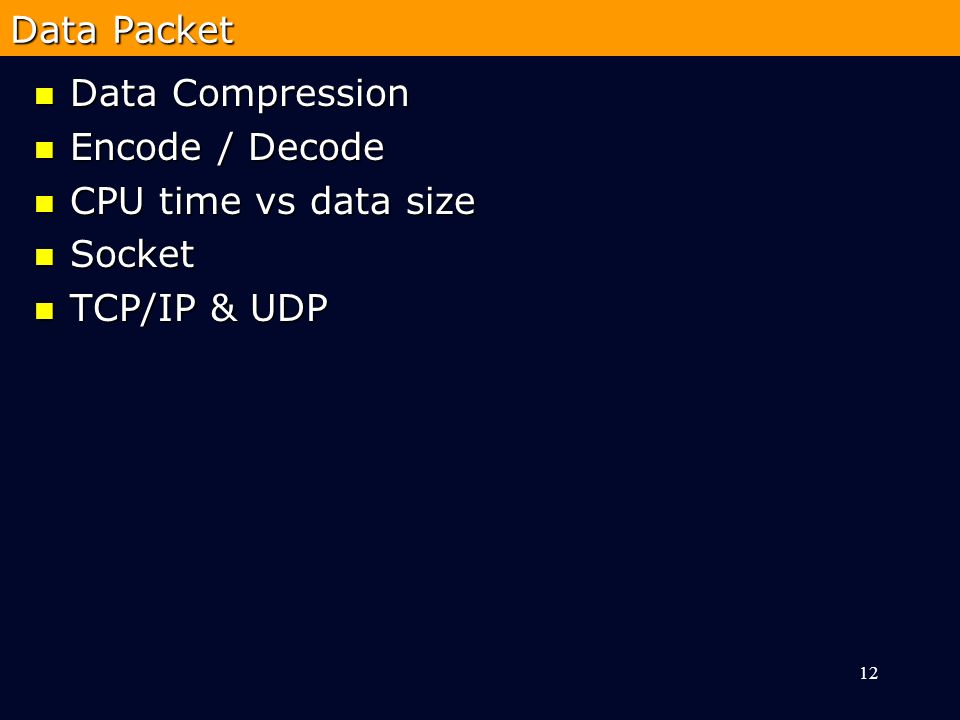Click the yellow bullet beside TCP/IP & UDP
Viewport: 960px width, 720px height.
pyautogui.click(x=45, y=311)
